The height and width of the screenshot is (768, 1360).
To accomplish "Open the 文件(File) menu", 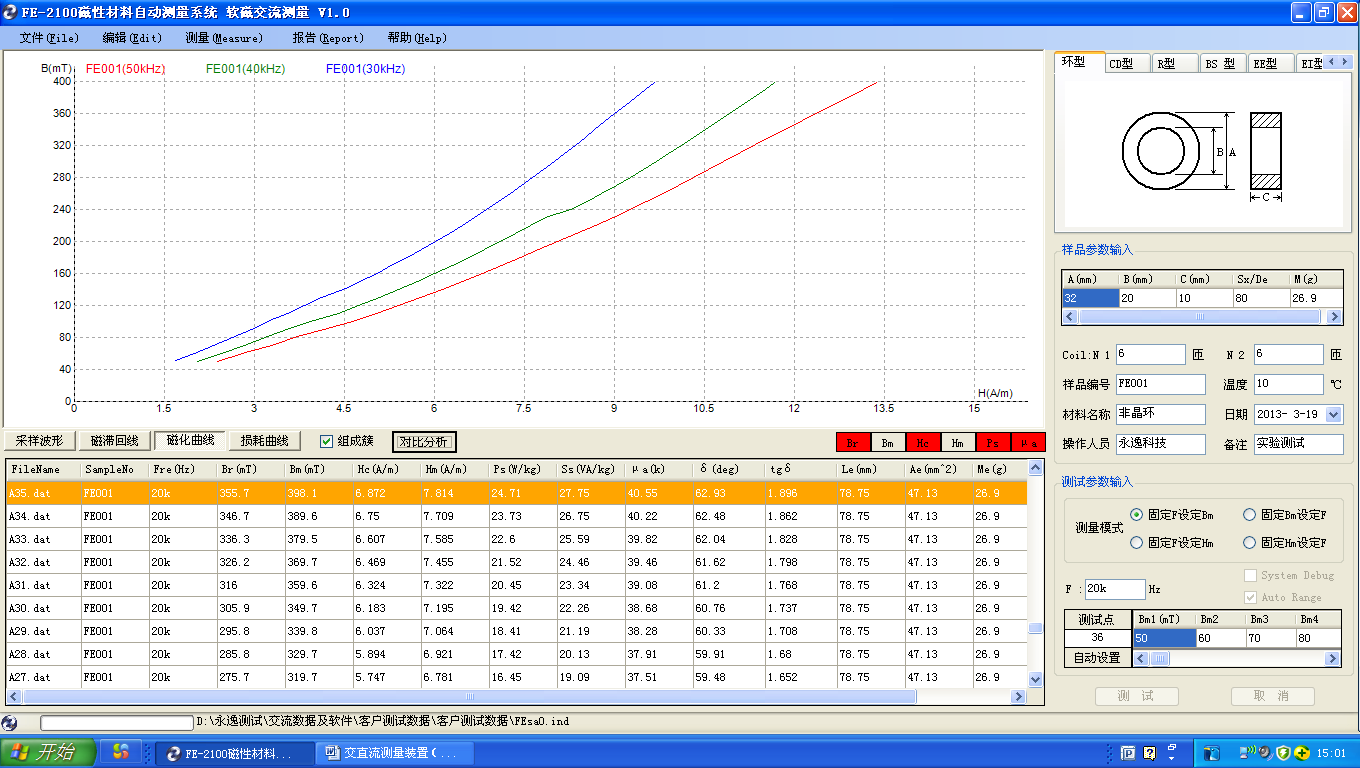I will coord(48,38).
